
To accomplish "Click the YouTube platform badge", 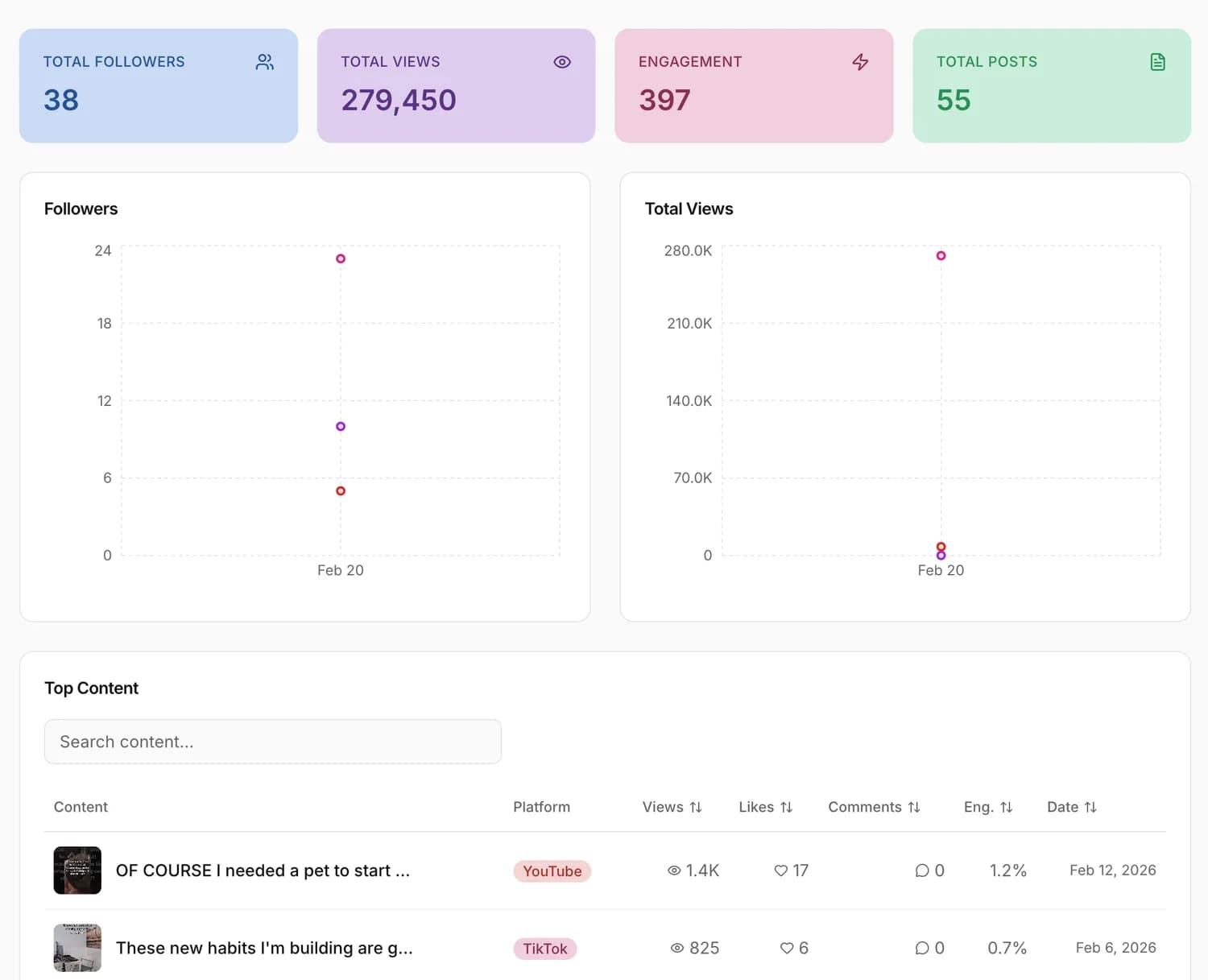I will [x=552, y=871].
